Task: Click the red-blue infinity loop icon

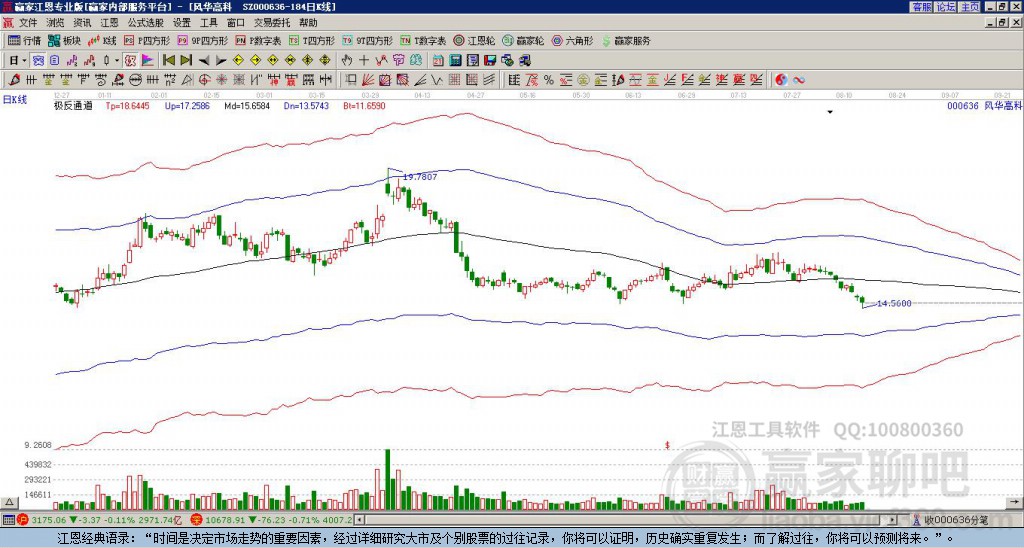Action: (x=799, y=80)
